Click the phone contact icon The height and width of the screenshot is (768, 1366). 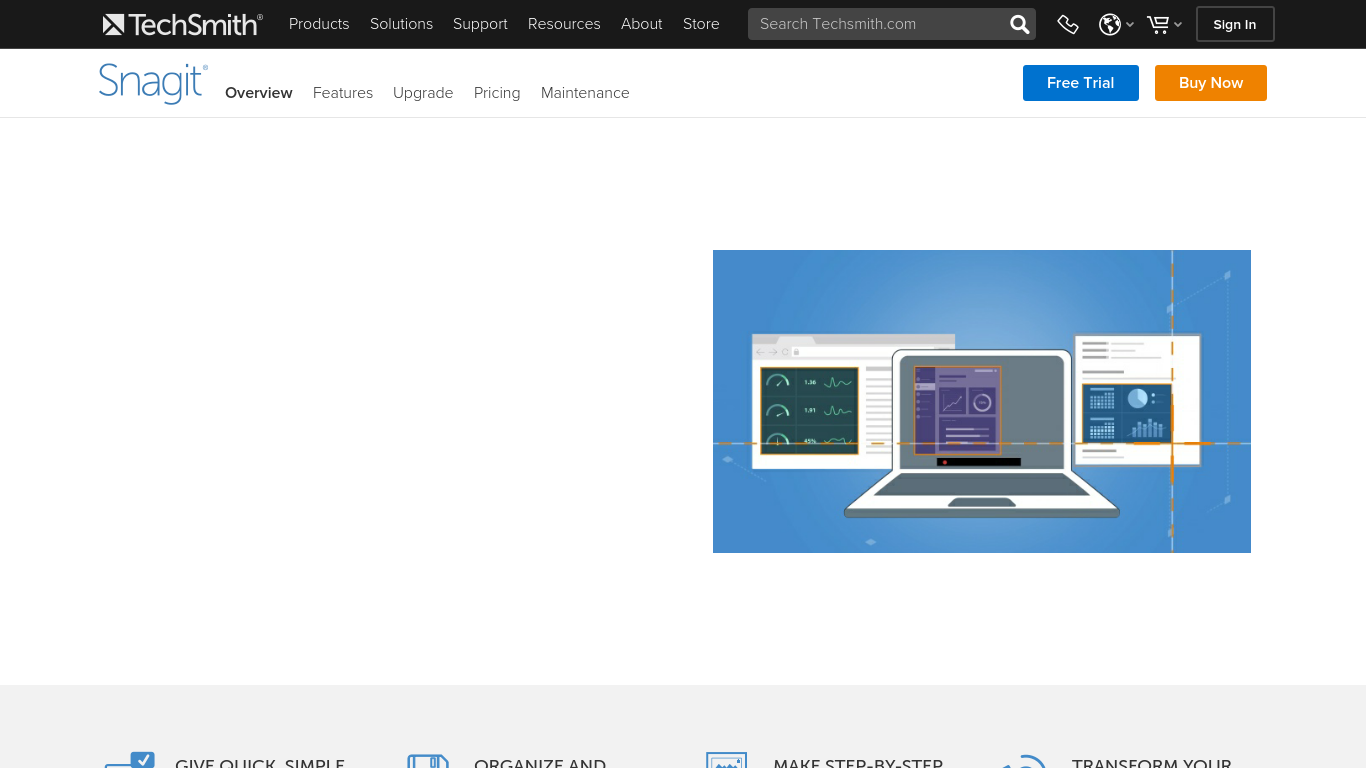pos(1068,24)
